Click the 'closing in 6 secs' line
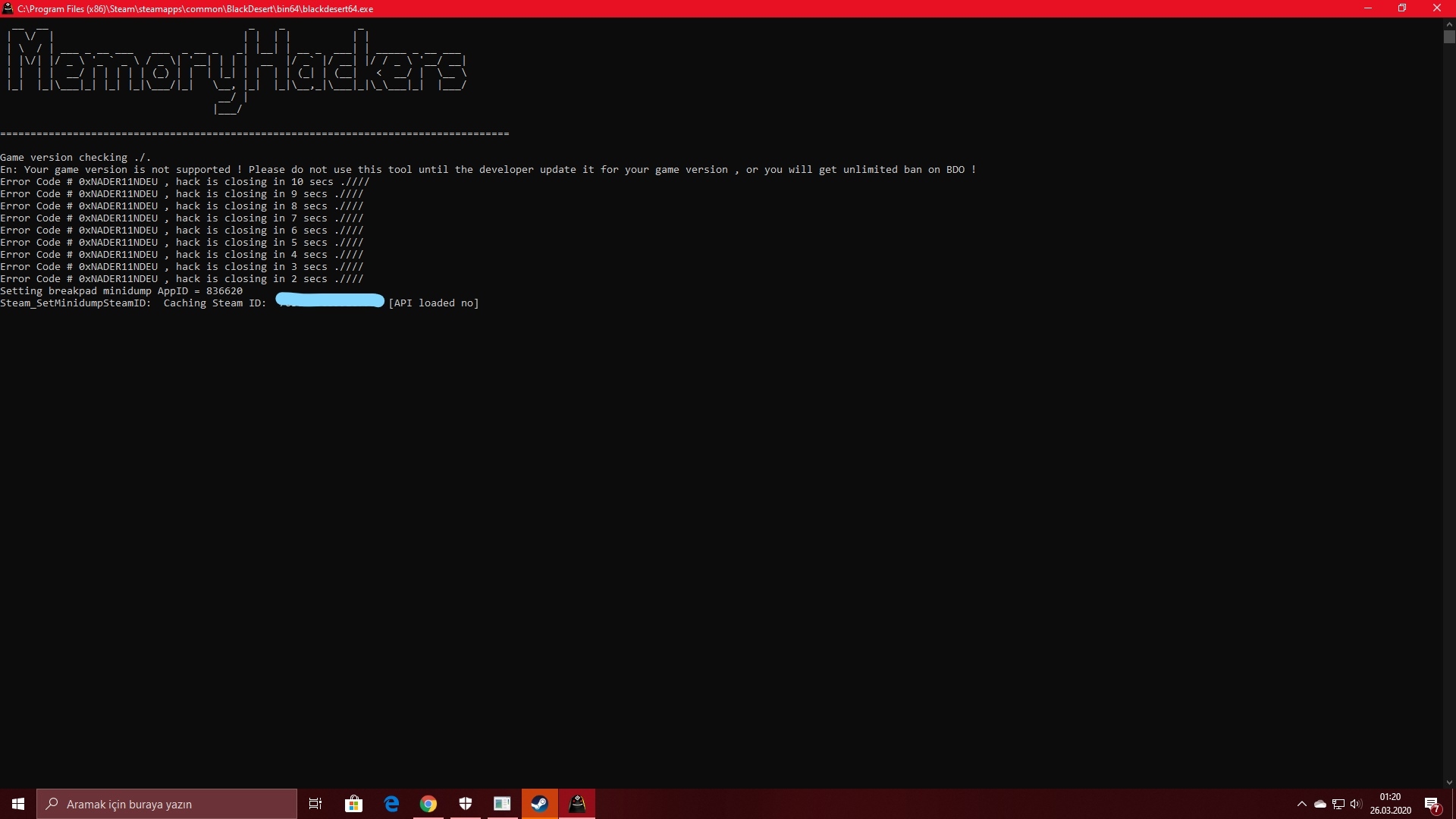The image size is (1456, 819). 182,231
